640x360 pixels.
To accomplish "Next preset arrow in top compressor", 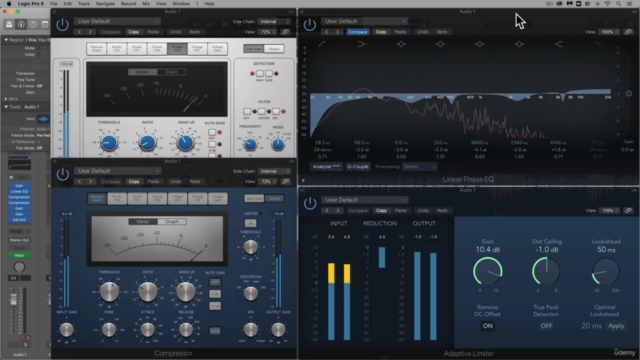I will click(90, 32).
